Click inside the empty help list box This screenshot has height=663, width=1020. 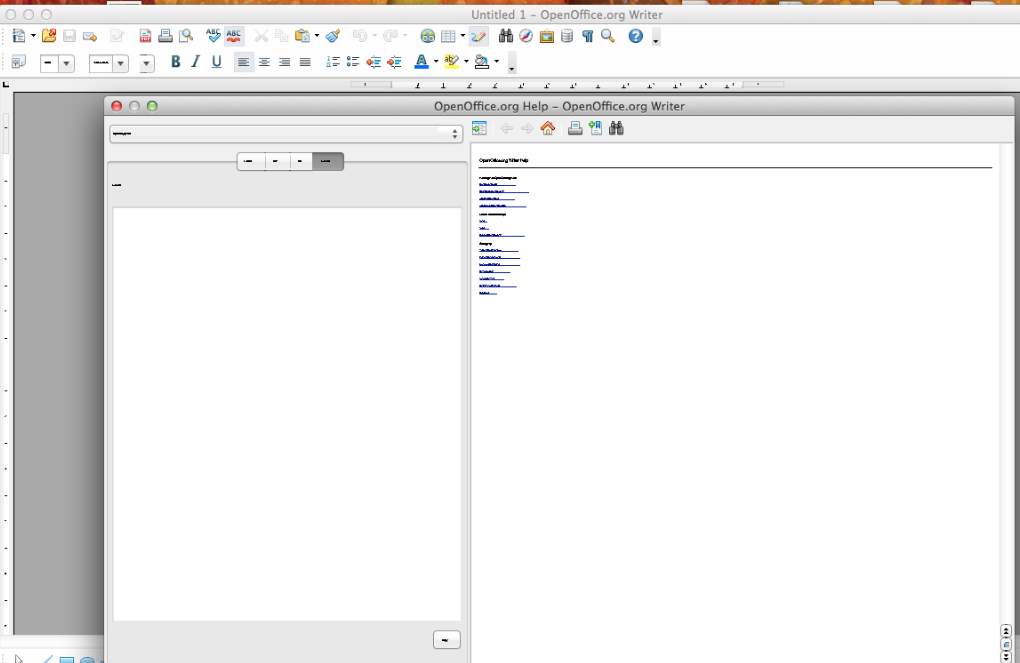[286, 410]
